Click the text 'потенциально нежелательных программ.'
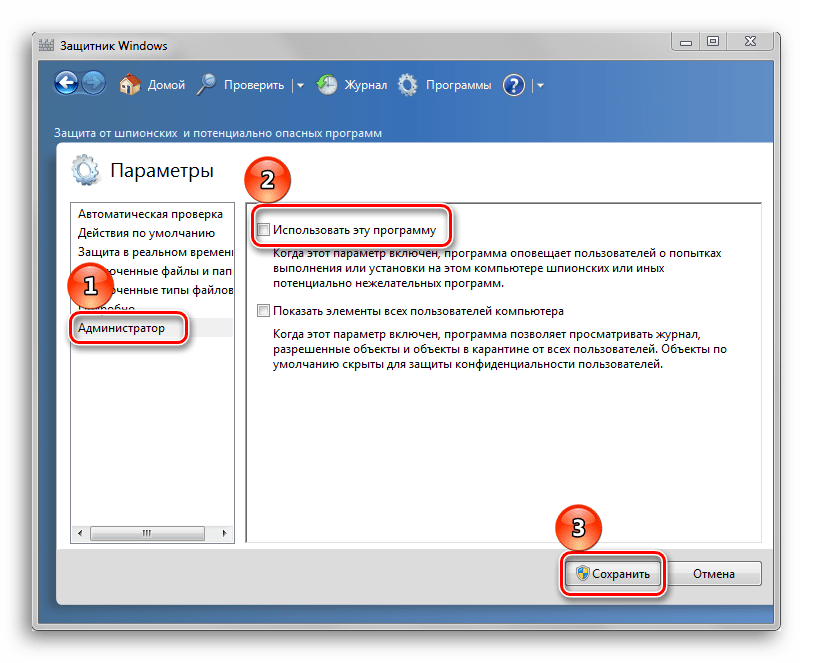813x663 pixels. [x=388, y=284]
